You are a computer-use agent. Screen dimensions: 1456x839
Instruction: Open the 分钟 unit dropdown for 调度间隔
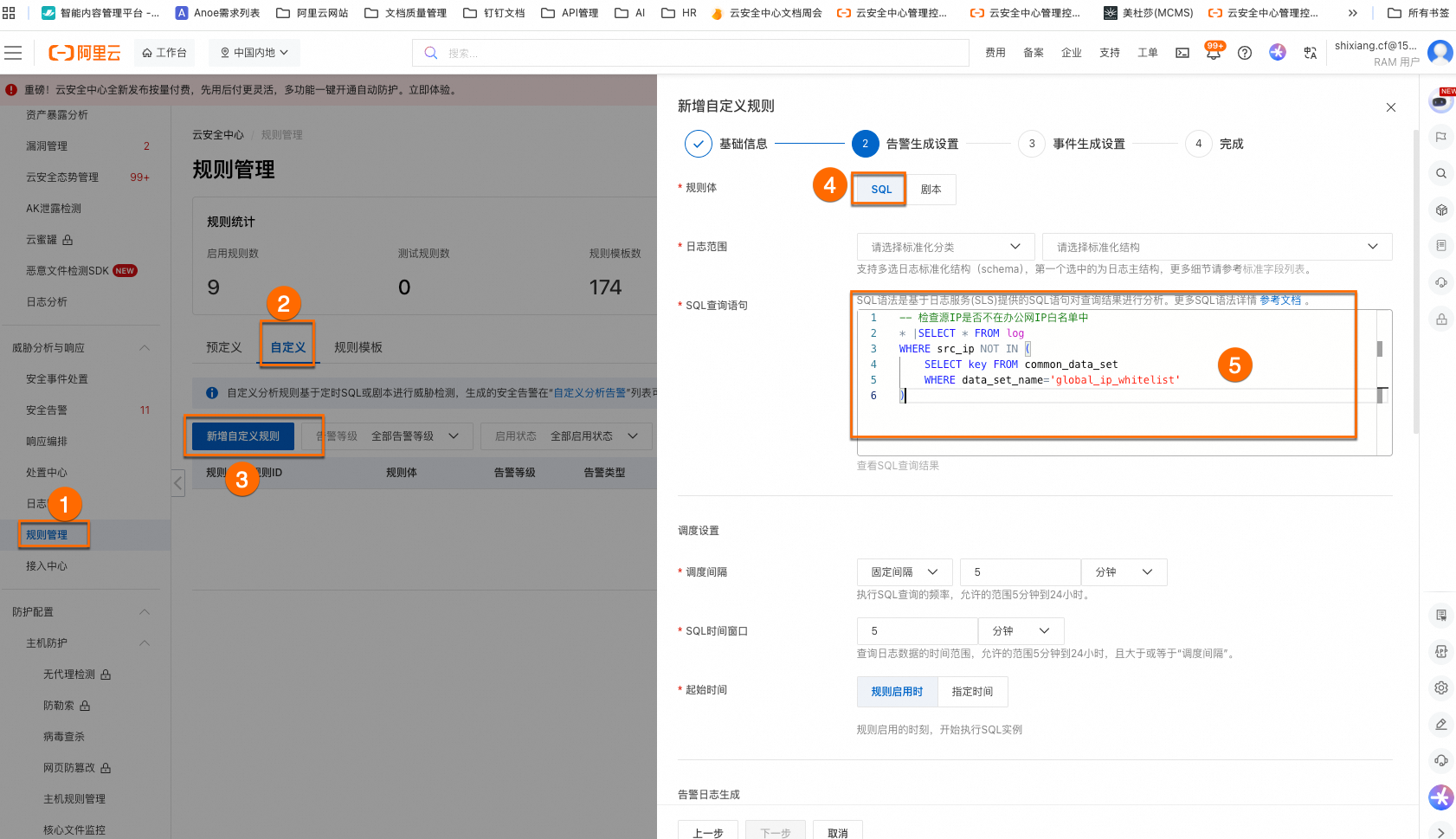click(x=1124, y=572)
